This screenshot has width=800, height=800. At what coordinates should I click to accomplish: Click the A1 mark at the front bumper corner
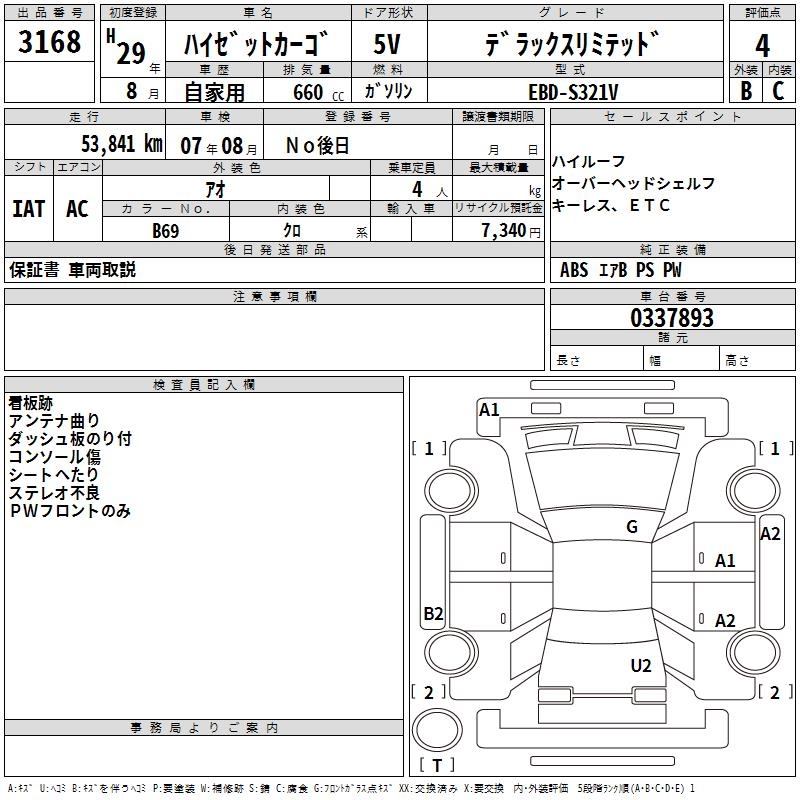[x=489, y=410]
